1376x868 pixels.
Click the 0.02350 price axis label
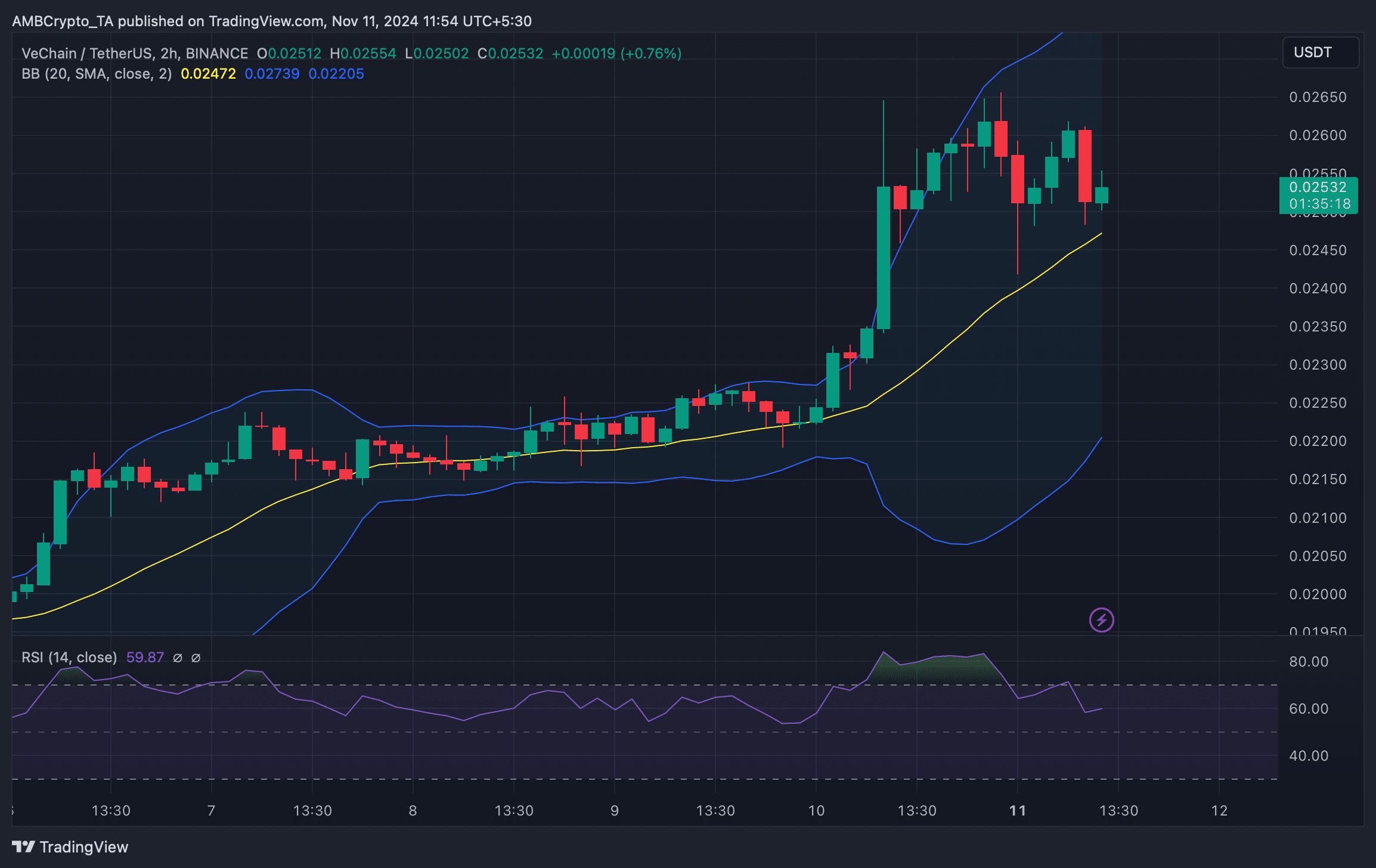click(x=1318, y=327)
